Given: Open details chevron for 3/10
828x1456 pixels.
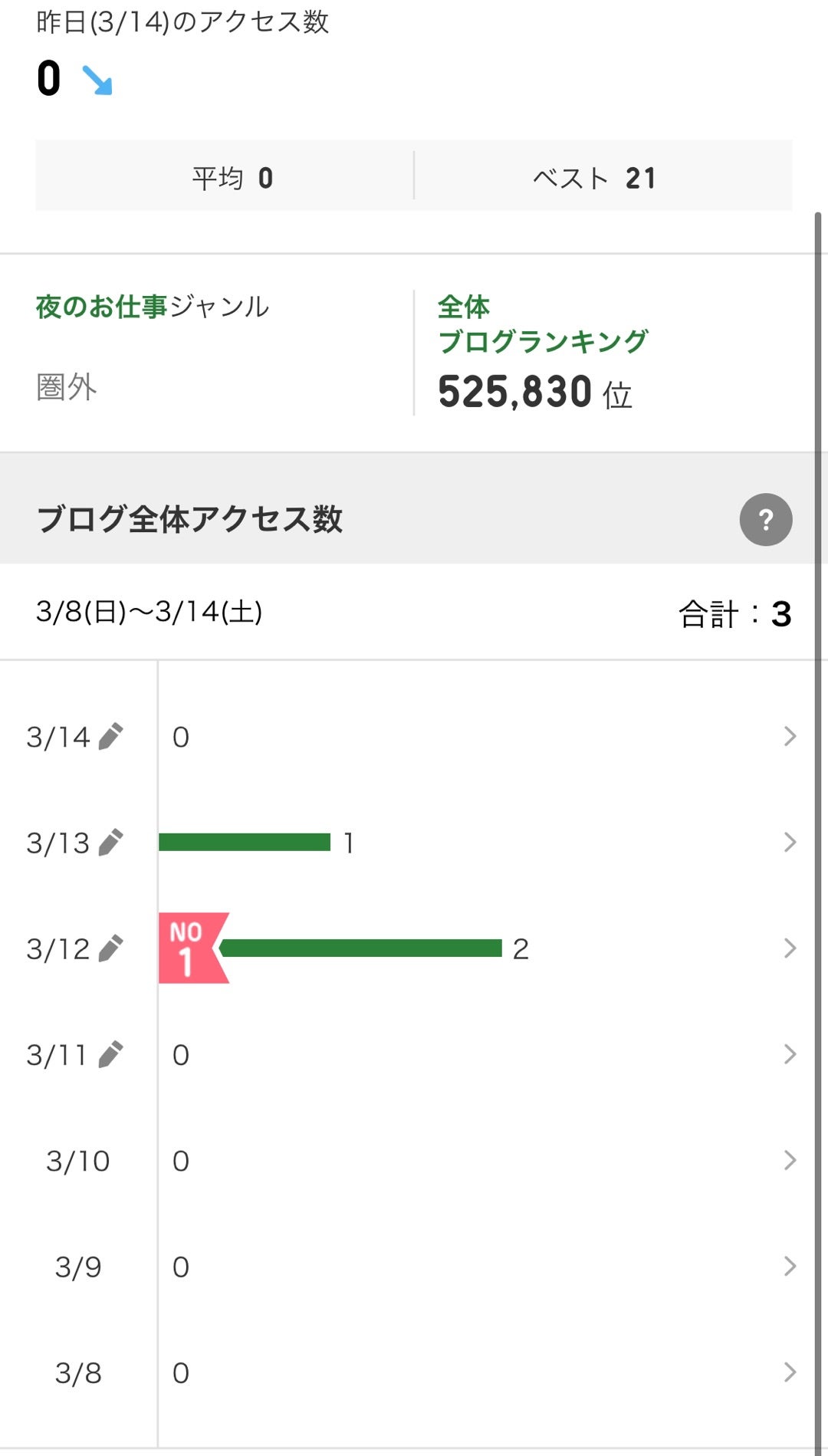Looking at the screenshot, I should (x=790, y=1160).
